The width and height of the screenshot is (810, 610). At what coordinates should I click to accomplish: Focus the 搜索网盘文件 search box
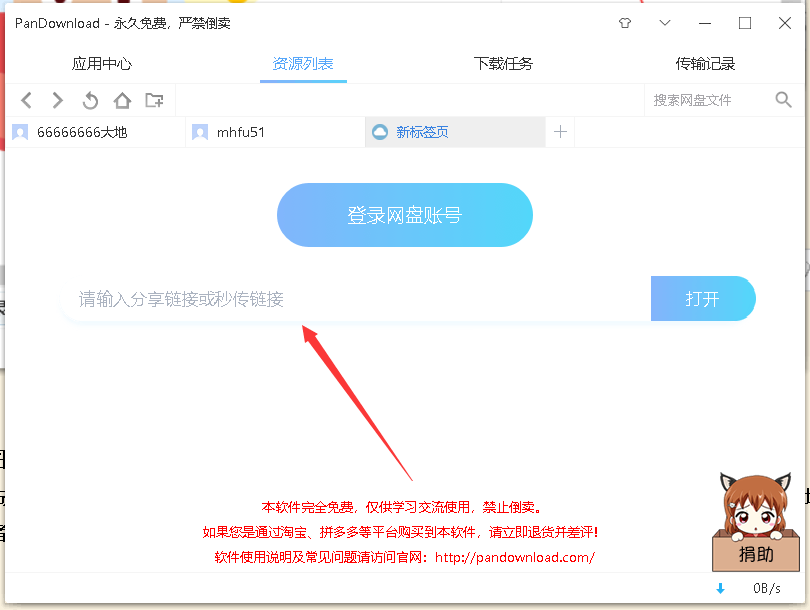[x=709, y=100]
